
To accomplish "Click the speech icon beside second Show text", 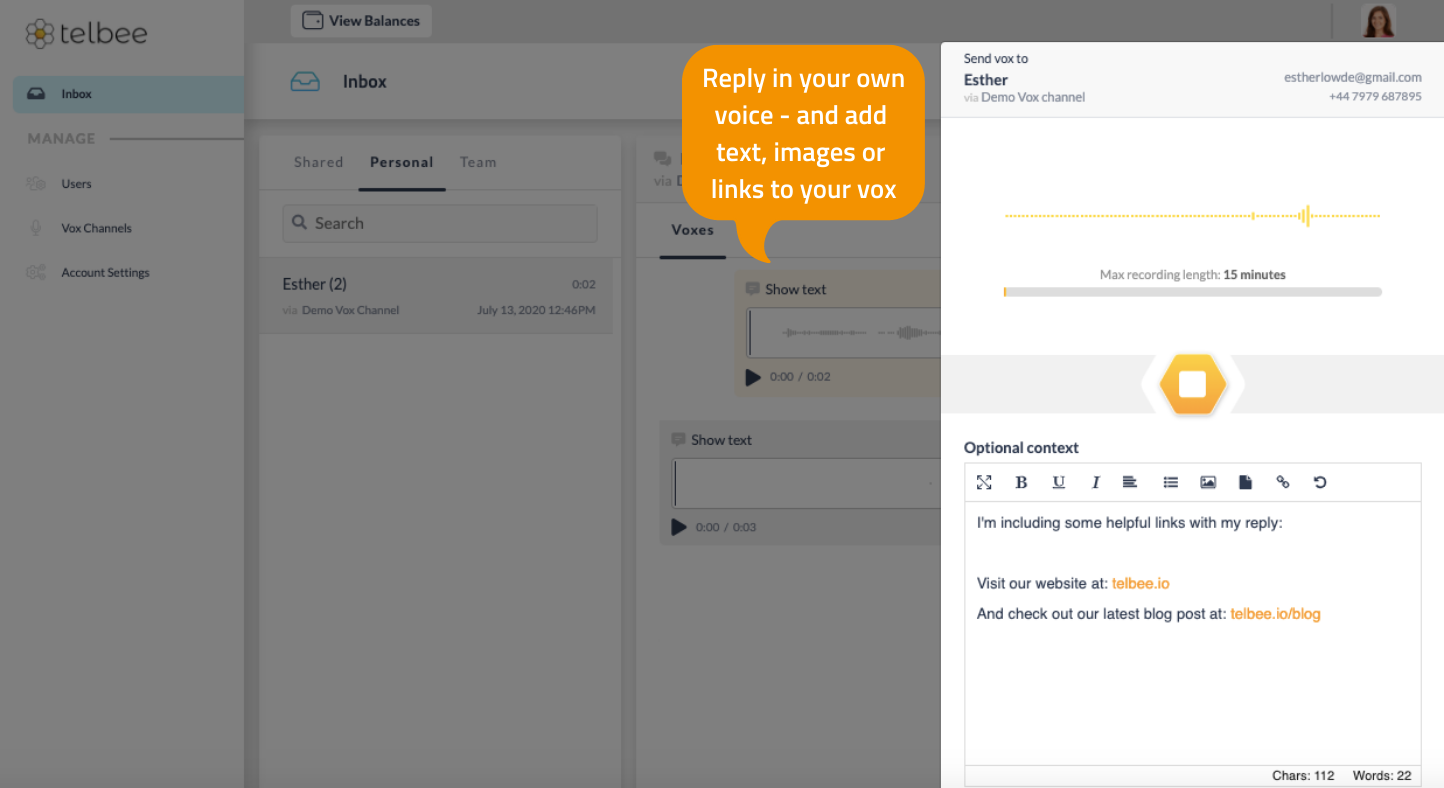I will [x=678, y=439].
